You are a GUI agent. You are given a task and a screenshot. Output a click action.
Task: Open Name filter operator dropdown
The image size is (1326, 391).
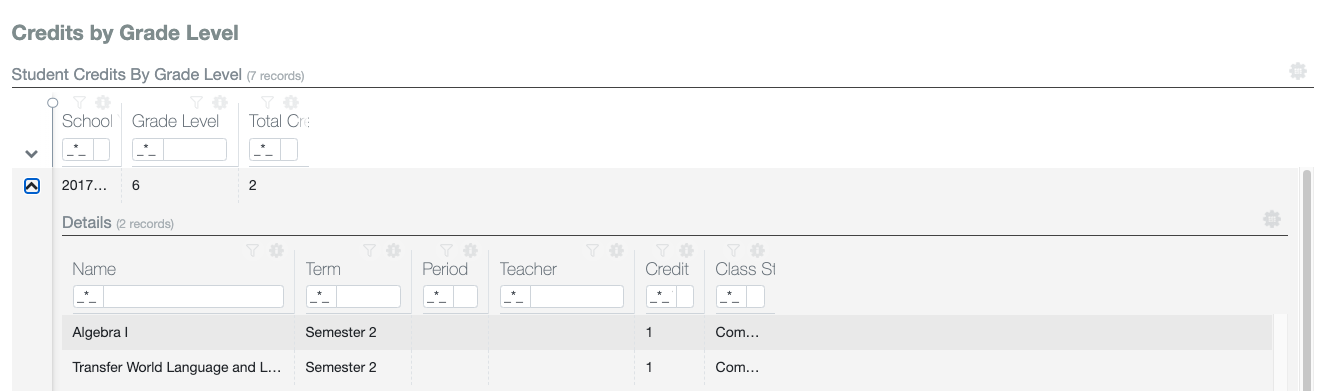tap(88, 297)
